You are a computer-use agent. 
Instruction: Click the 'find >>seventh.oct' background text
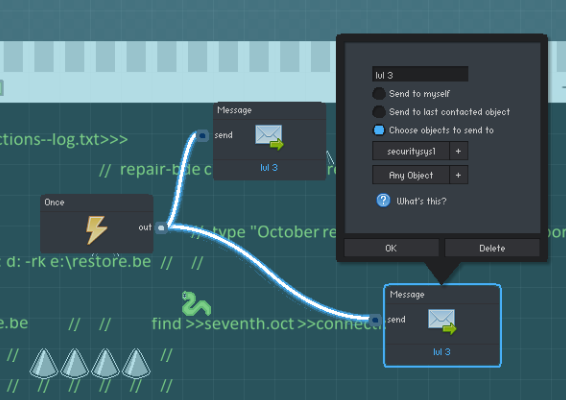tap(223, 323)
